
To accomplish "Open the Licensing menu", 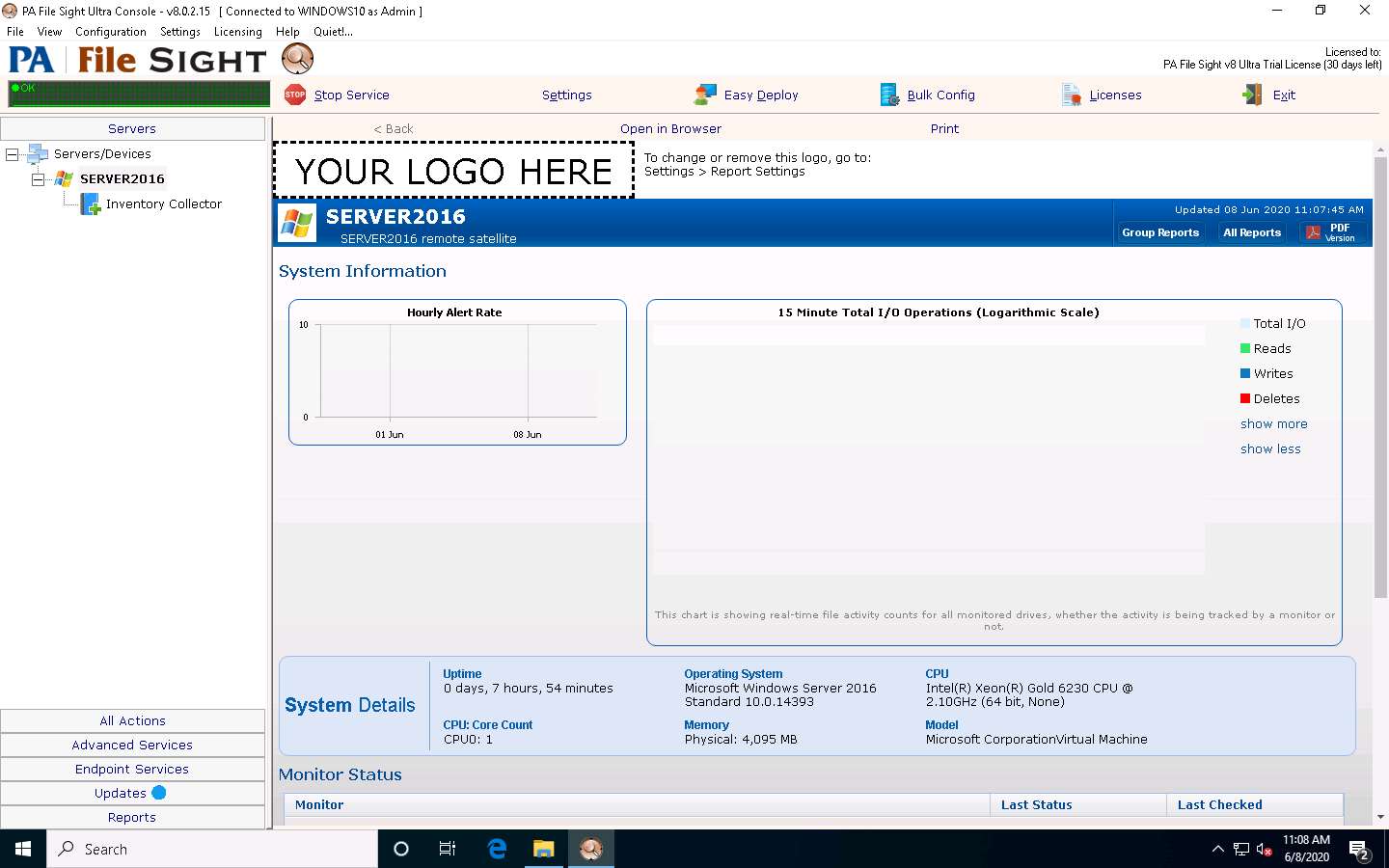I will pyautogui.click(x=238, y=32).
